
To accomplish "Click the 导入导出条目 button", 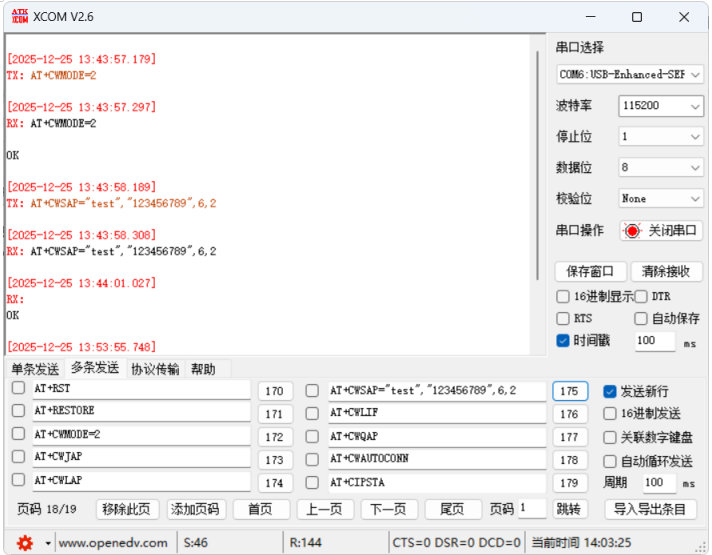I will [x=650, y=509].
